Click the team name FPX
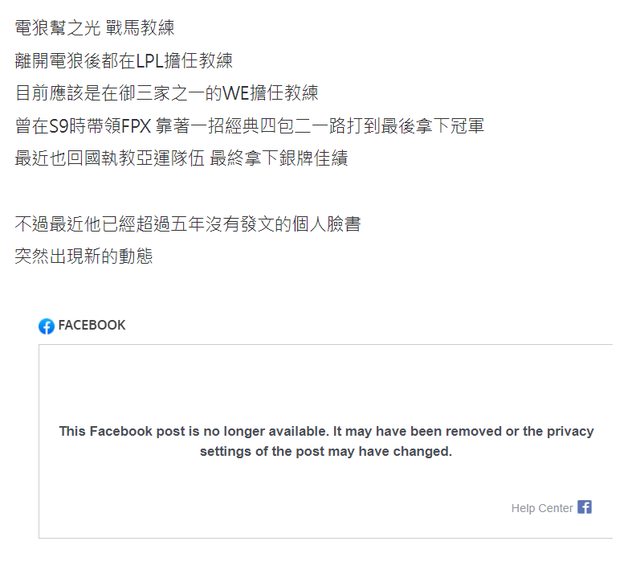Viewport: 640px width, 570px height. tap(136, 127)
